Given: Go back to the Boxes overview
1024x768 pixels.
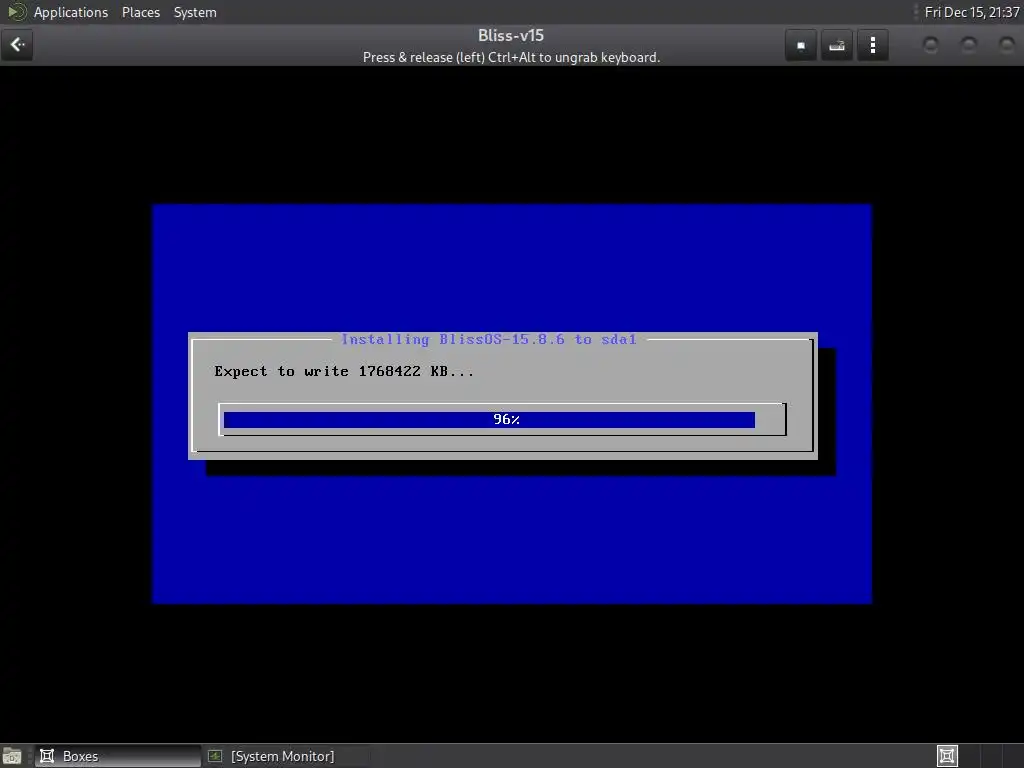Looking at the screenshot, I should pyautogui.click(x=17, y=45).
